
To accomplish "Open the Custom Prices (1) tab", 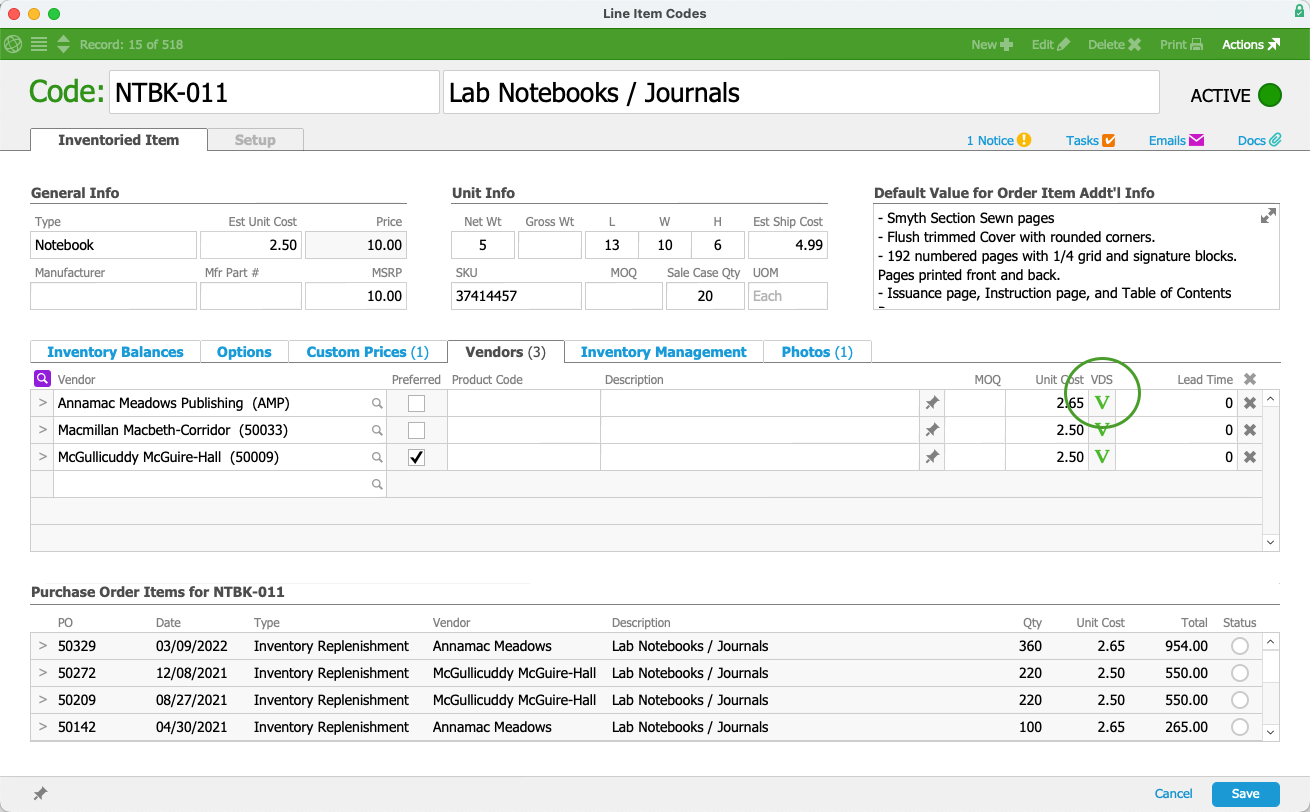I will (368, 352).
